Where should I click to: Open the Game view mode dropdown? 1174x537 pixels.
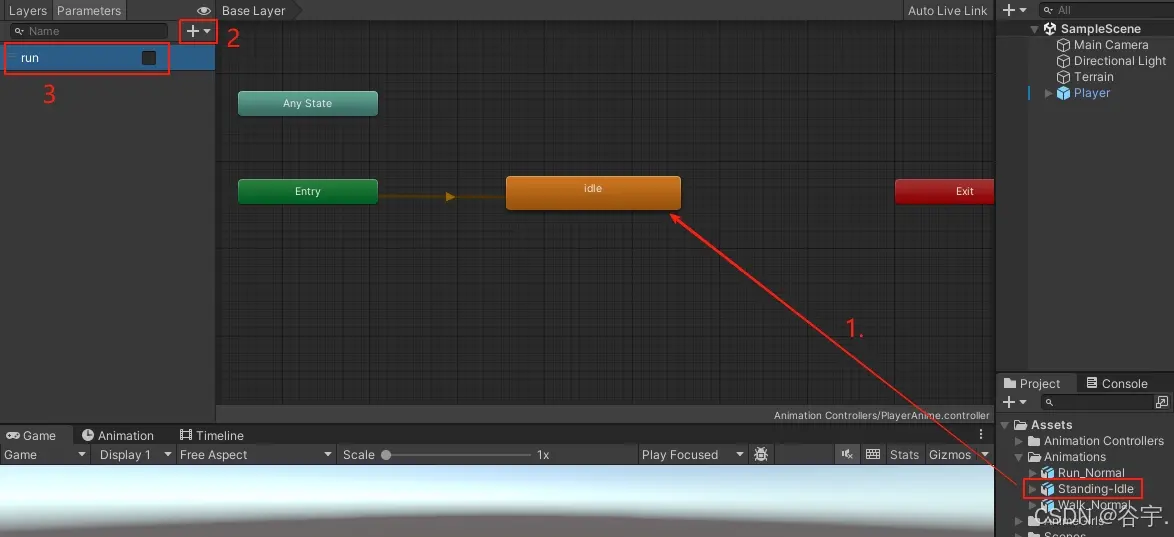coord(45,455)
